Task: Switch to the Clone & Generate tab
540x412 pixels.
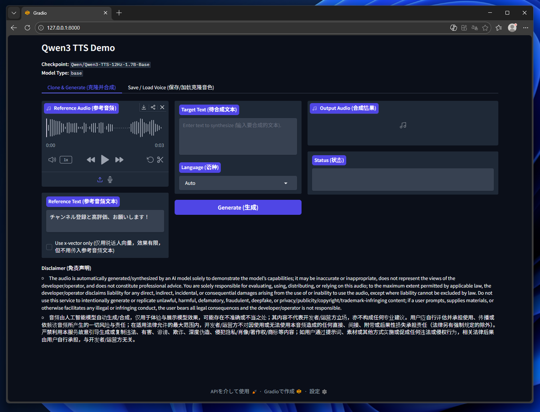Action: point(82,87)
